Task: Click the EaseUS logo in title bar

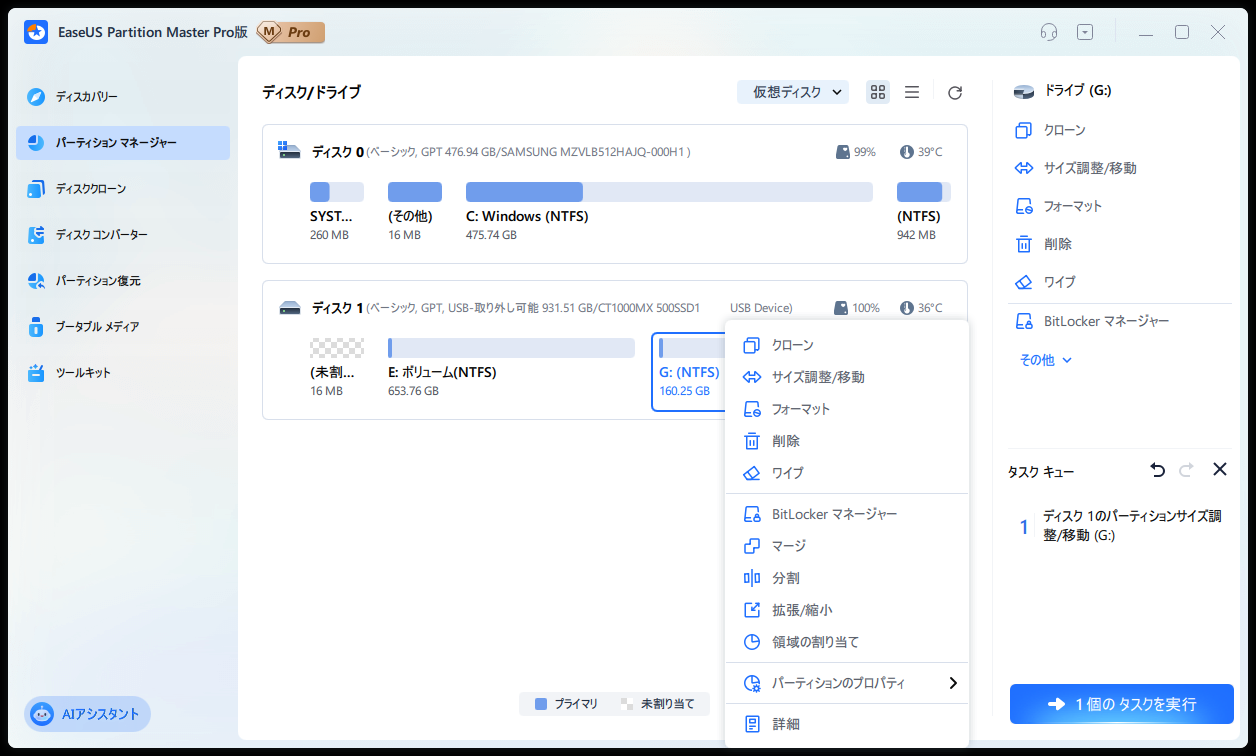Action: (x=37, y=32)
